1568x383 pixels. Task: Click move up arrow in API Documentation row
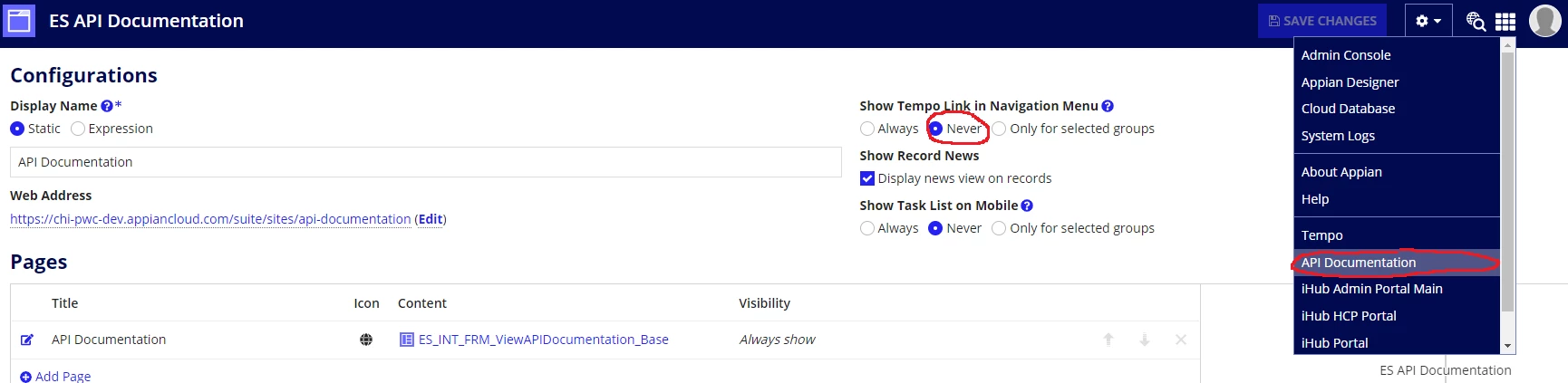(1108, 340)
